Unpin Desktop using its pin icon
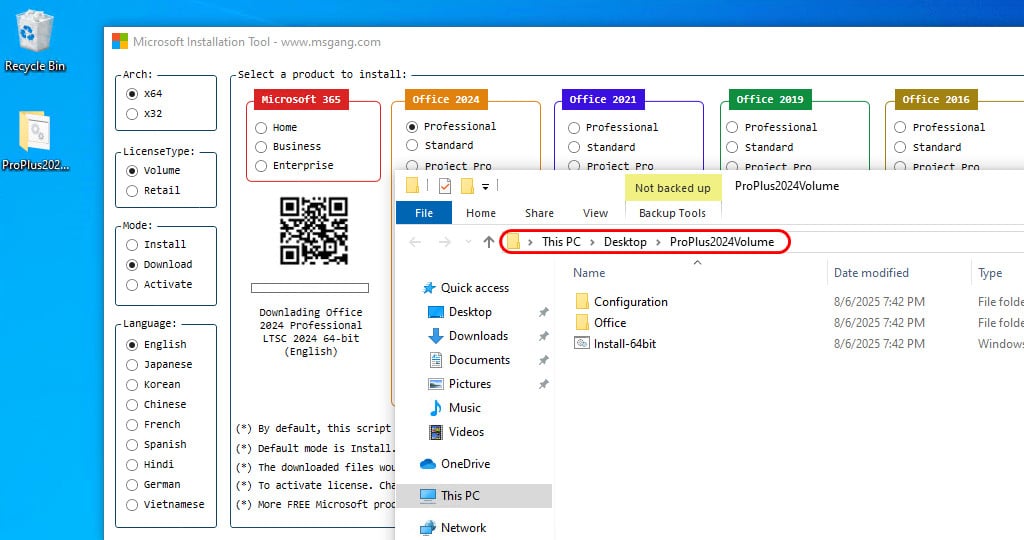This screenshot has height=540, width=1024. (x=543, y=313)
